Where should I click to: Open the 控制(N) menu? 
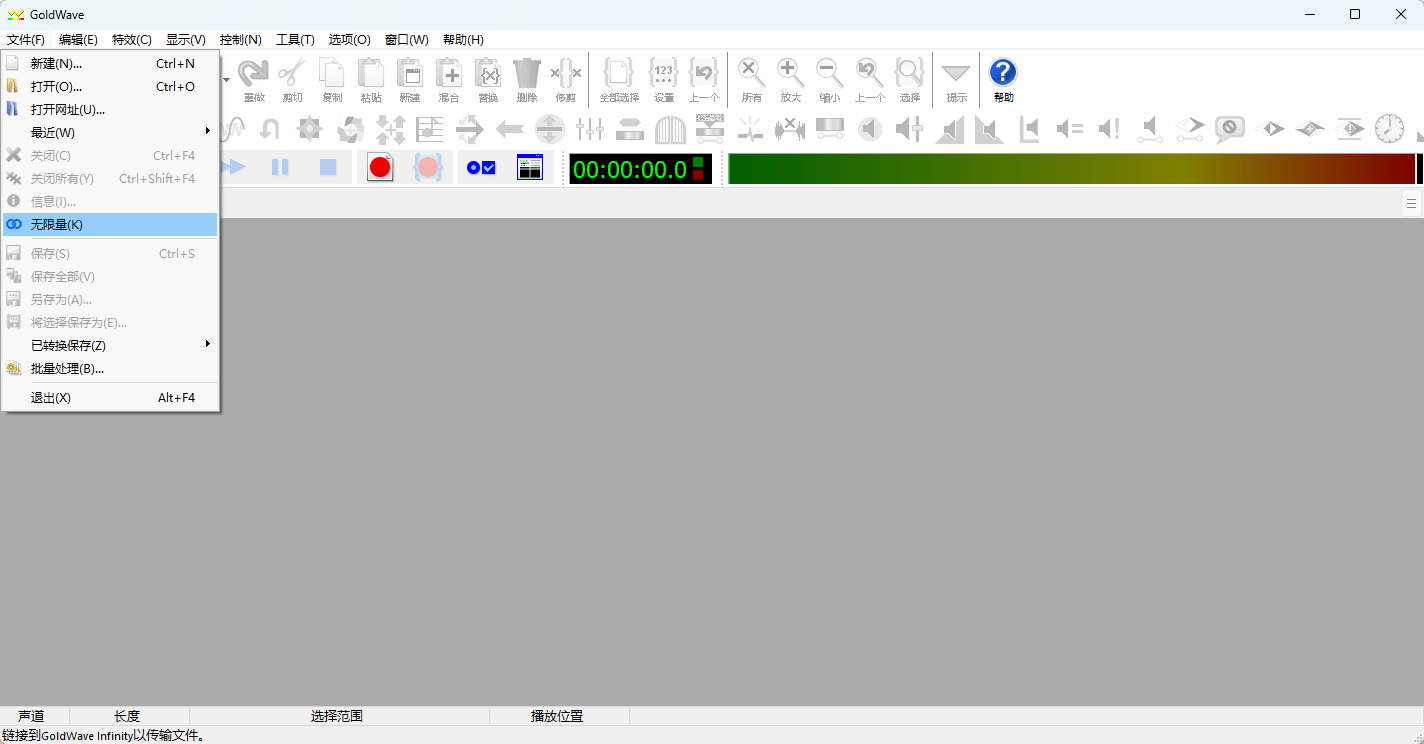(x=241, y=40)
